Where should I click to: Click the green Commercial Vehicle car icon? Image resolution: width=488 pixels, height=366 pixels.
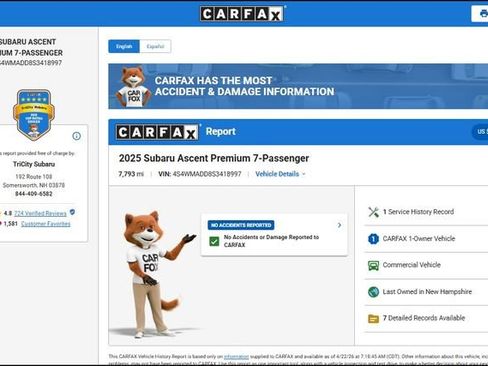tap(373, 265)
